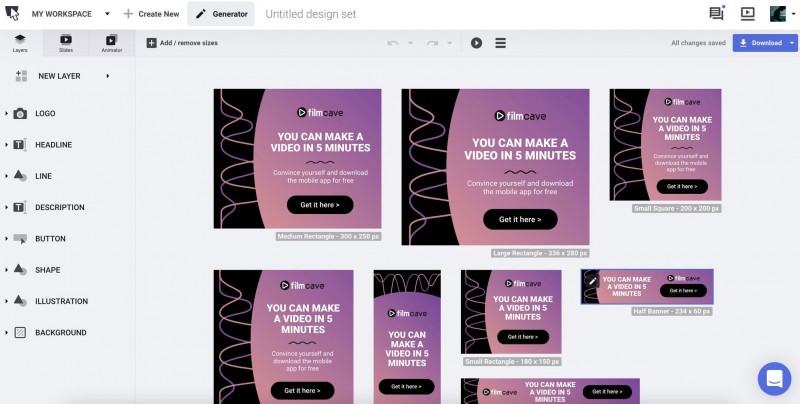Open the comments icon in top bar

pyautogui.click(x=717, y=13)
